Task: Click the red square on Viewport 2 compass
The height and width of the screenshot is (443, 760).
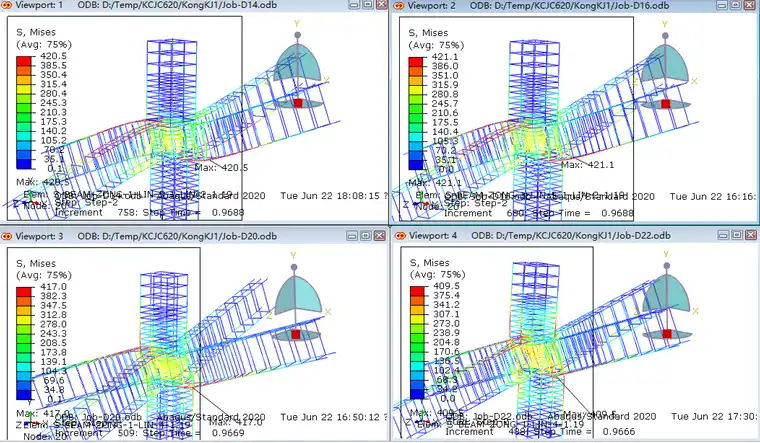Action: pos(665,104)
